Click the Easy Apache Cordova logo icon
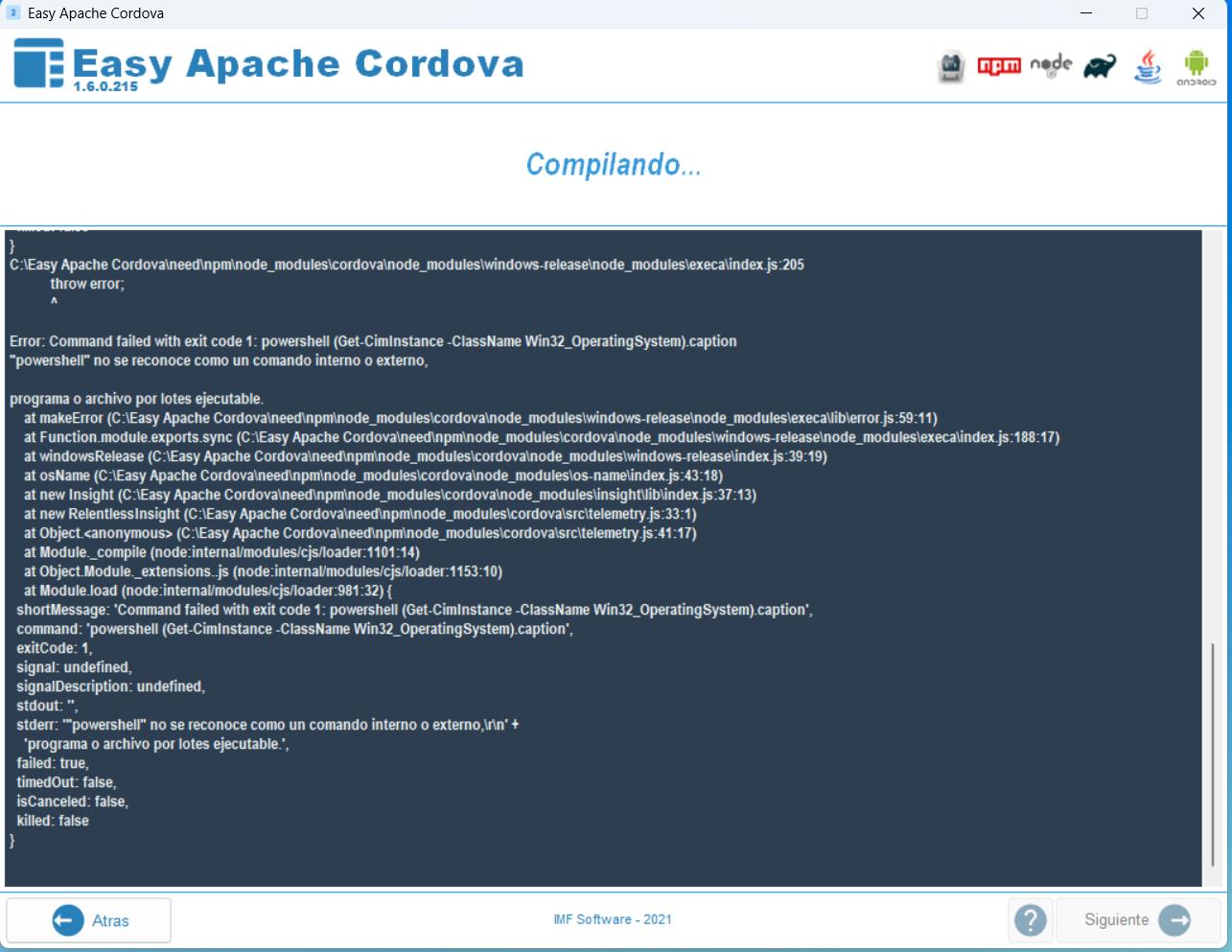 point(39,63)
